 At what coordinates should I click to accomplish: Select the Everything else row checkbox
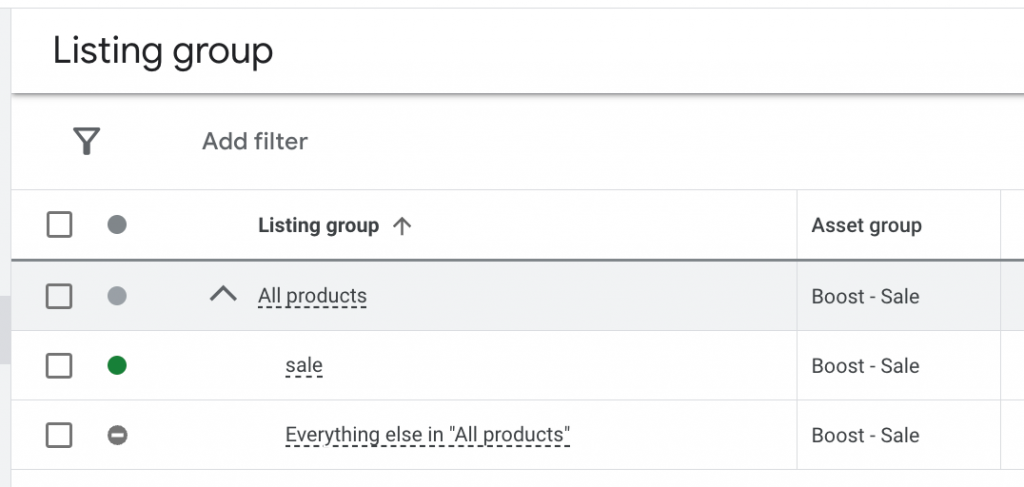tap(59, 435)
